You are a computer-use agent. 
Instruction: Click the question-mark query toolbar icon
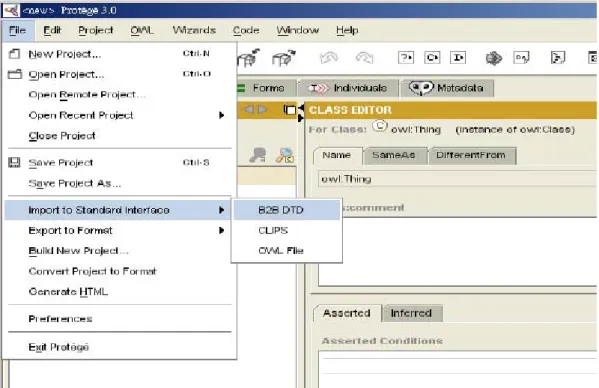pyautogui.click(x=406, y=58)
